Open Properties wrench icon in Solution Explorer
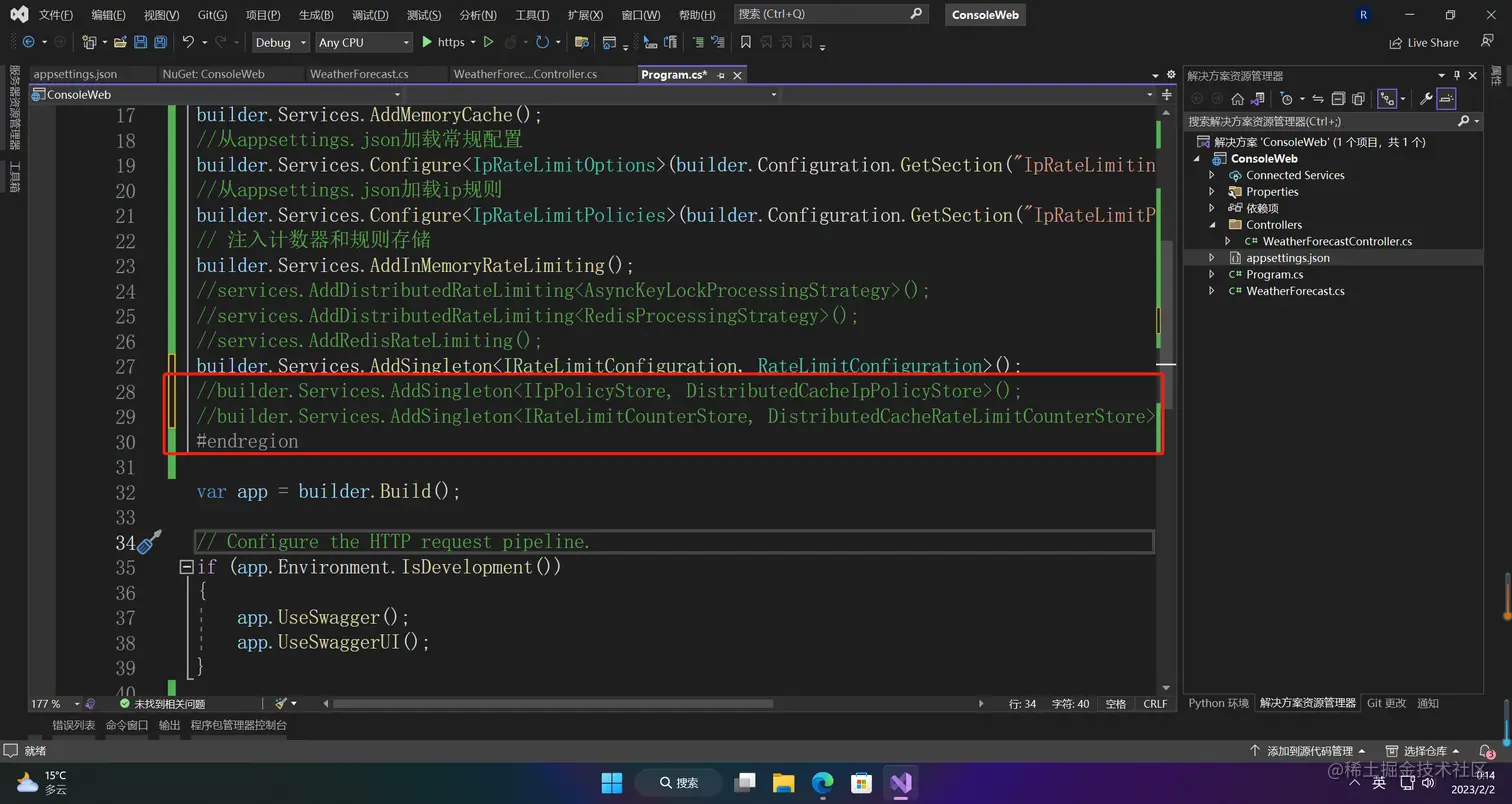Viewport: 1512px width, 804px height. pyautogui.click(x=1426, y=99)
